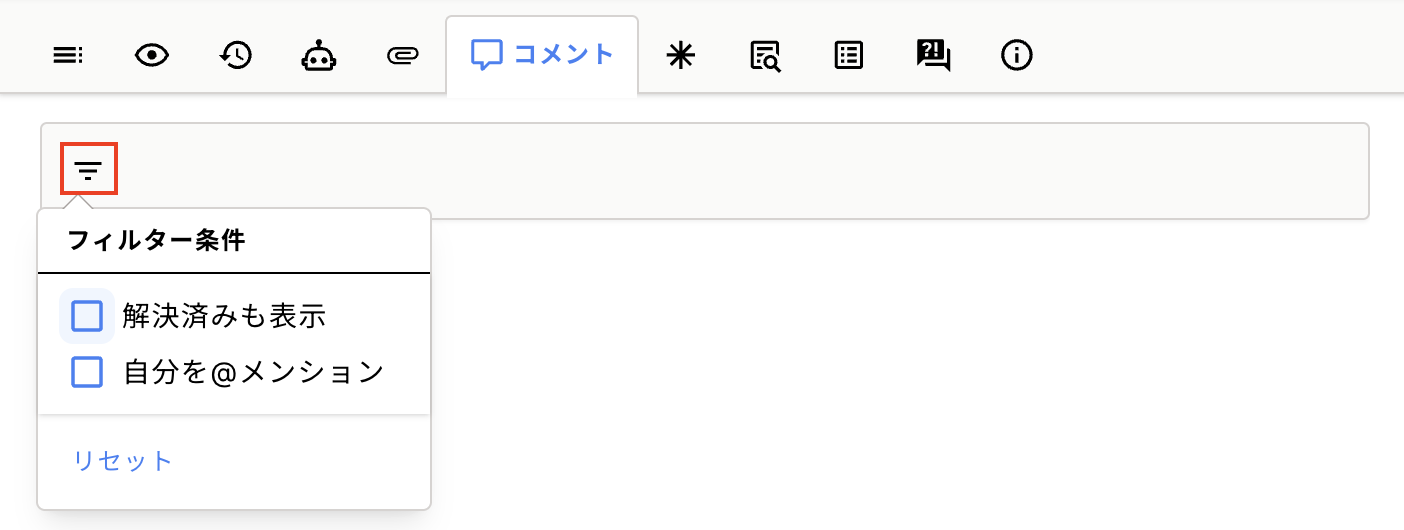Open the info circle tab

pos(1017,56)
